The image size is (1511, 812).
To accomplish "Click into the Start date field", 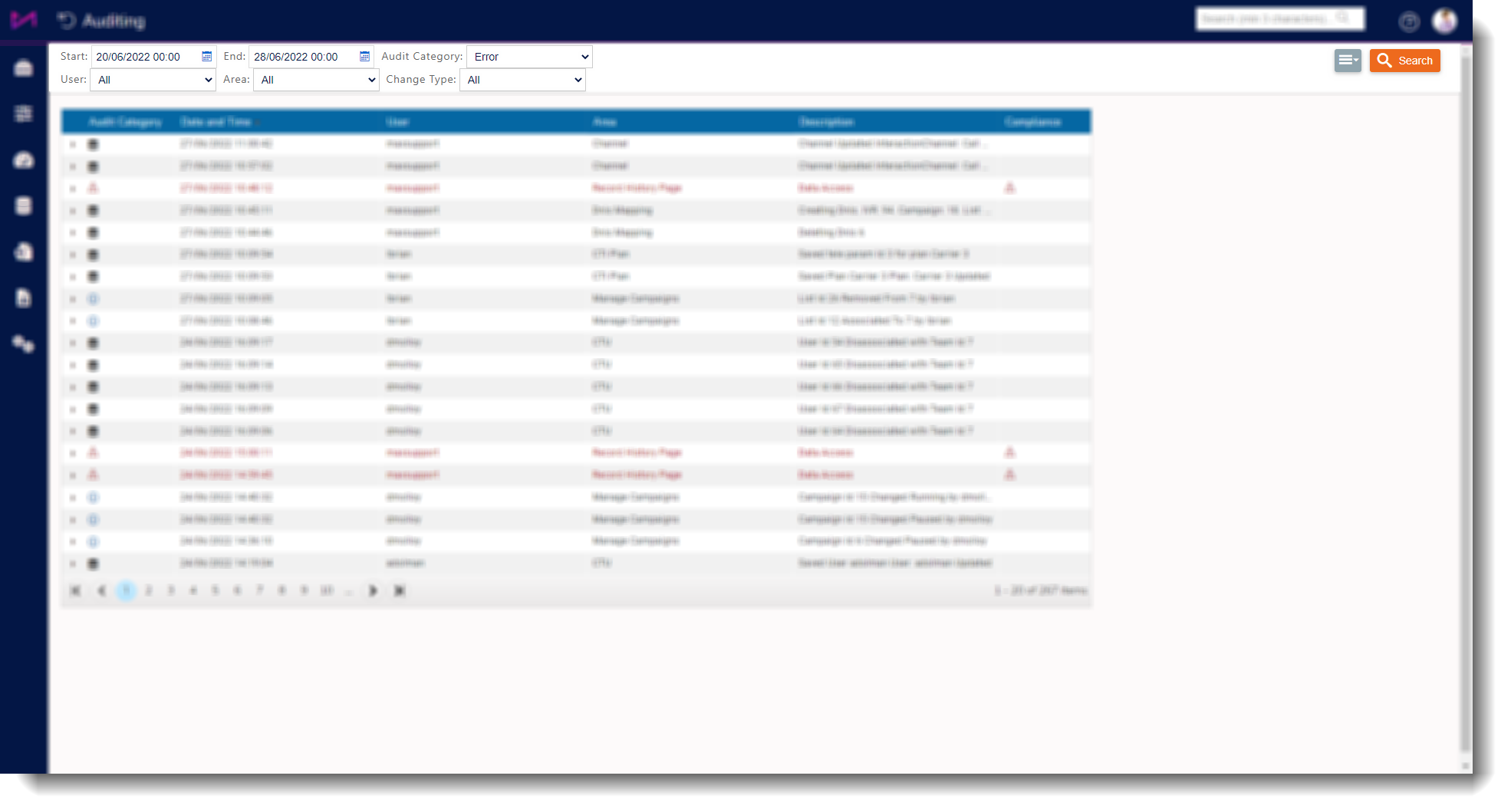I will (x=146, y=57).
